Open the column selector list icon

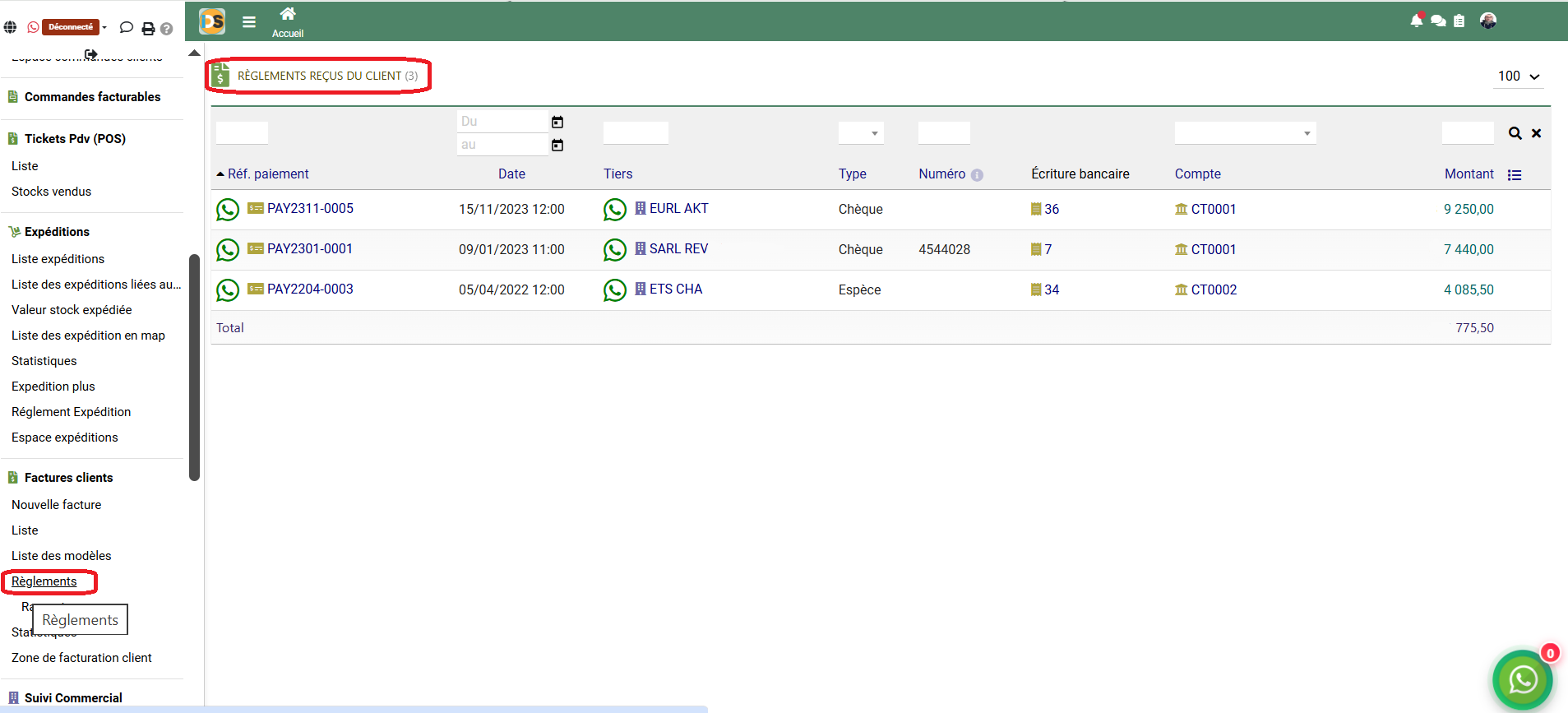coord(1515,175)
